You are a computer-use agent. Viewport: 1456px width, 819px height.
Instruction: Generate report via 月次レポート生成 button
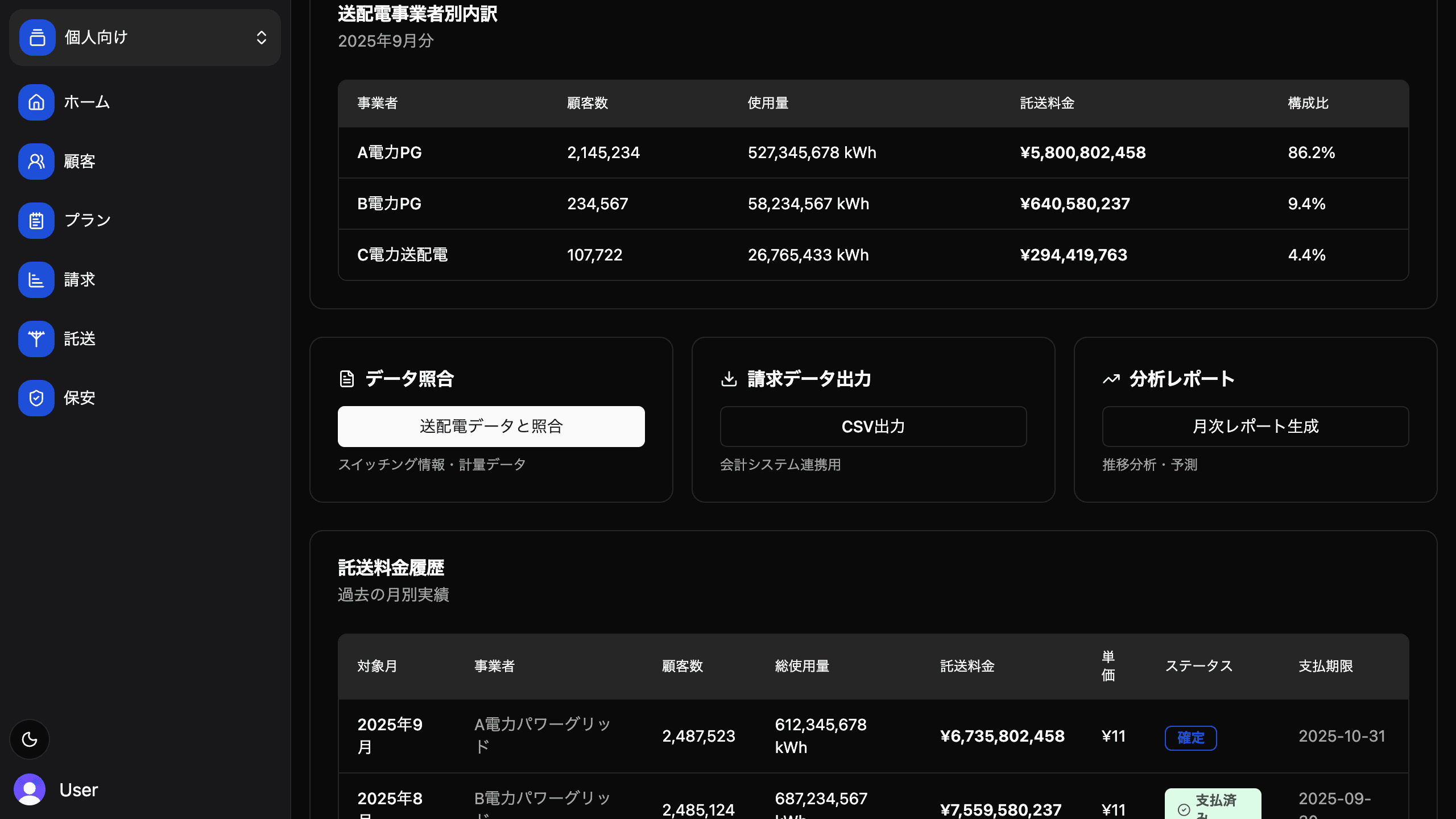1255,427
